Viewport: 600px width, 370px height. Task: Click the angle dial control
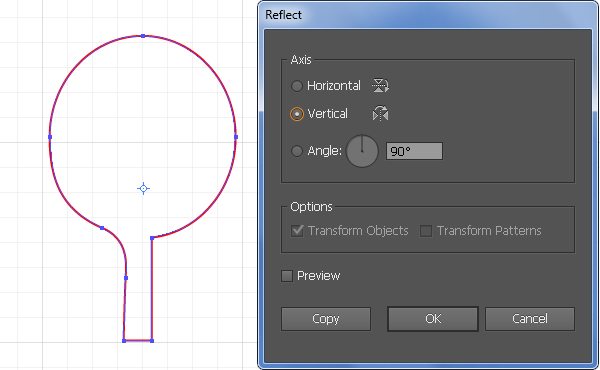coord(362,151)
